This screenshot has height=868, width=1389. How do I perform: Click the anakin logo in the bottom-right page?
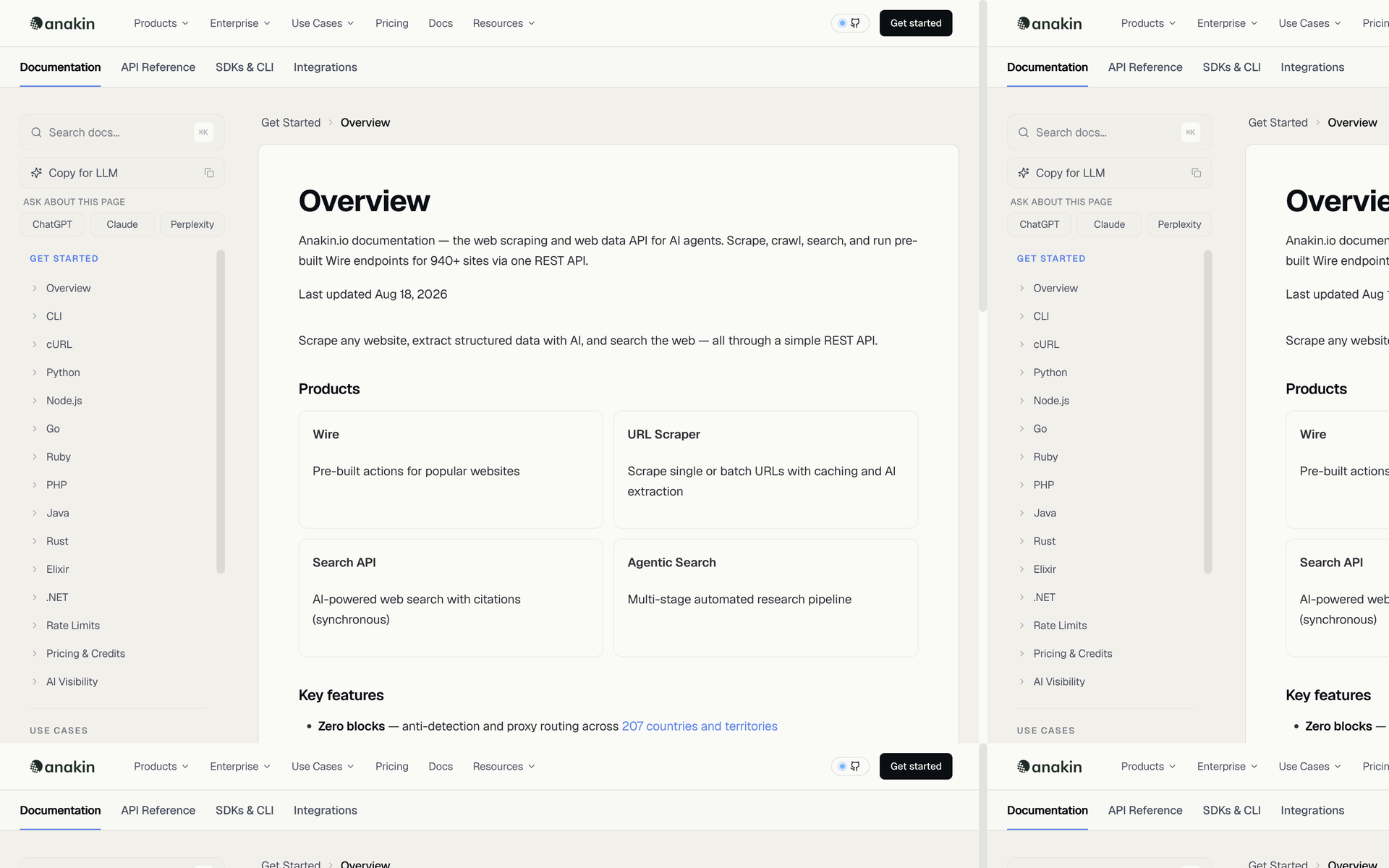click(x=1049, y=766)
